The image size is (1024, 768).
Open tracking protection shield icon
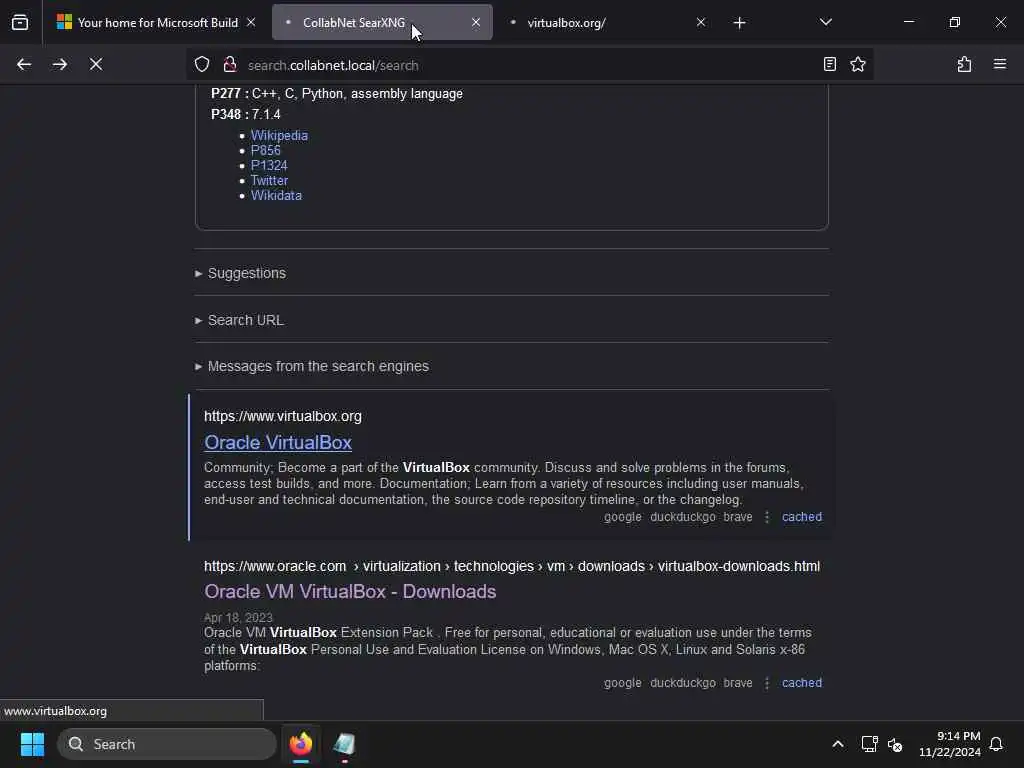pyautogui.click(x=202, y=65)
